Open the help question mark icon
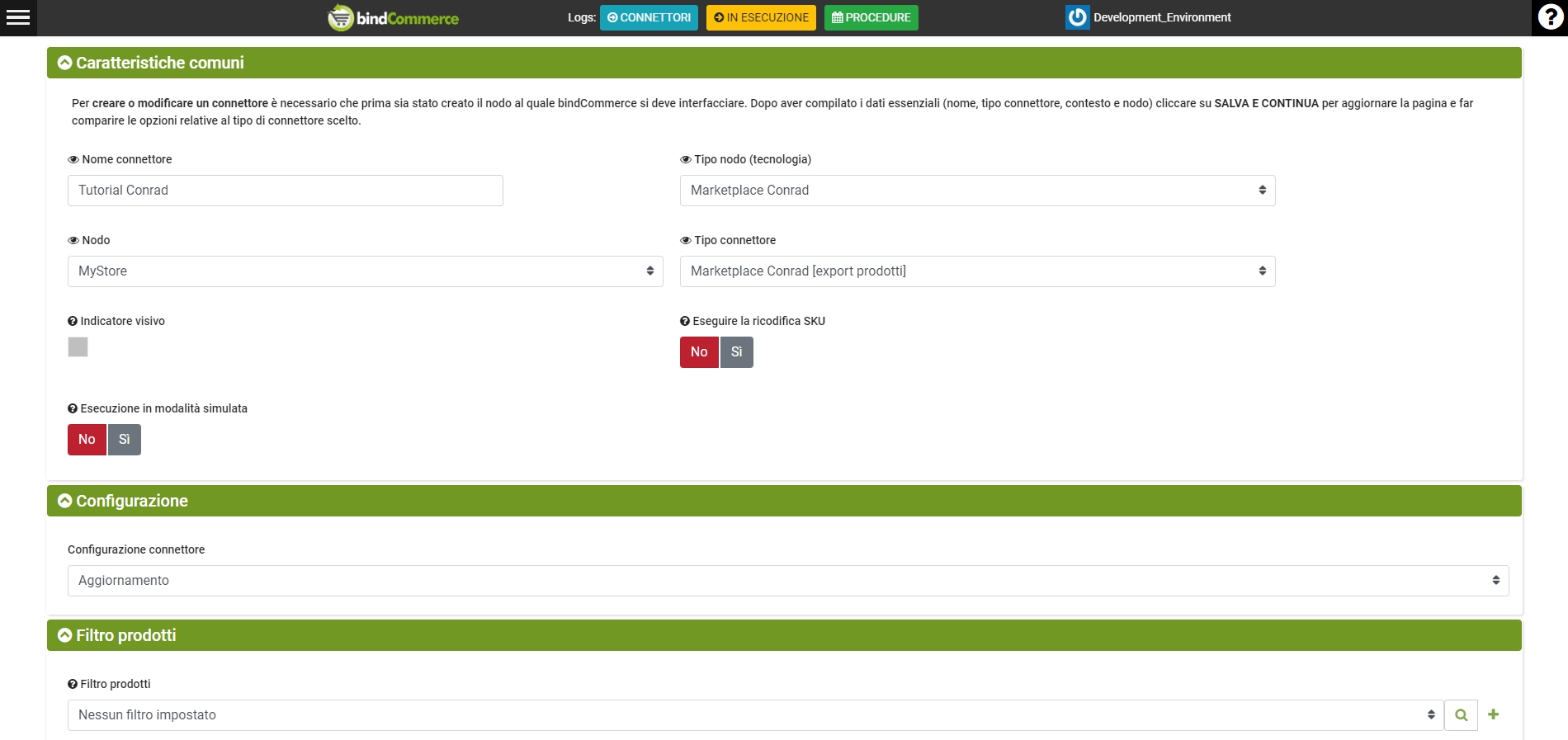This screenshot has width=1568, height=740. click(x=1550, y=17)
